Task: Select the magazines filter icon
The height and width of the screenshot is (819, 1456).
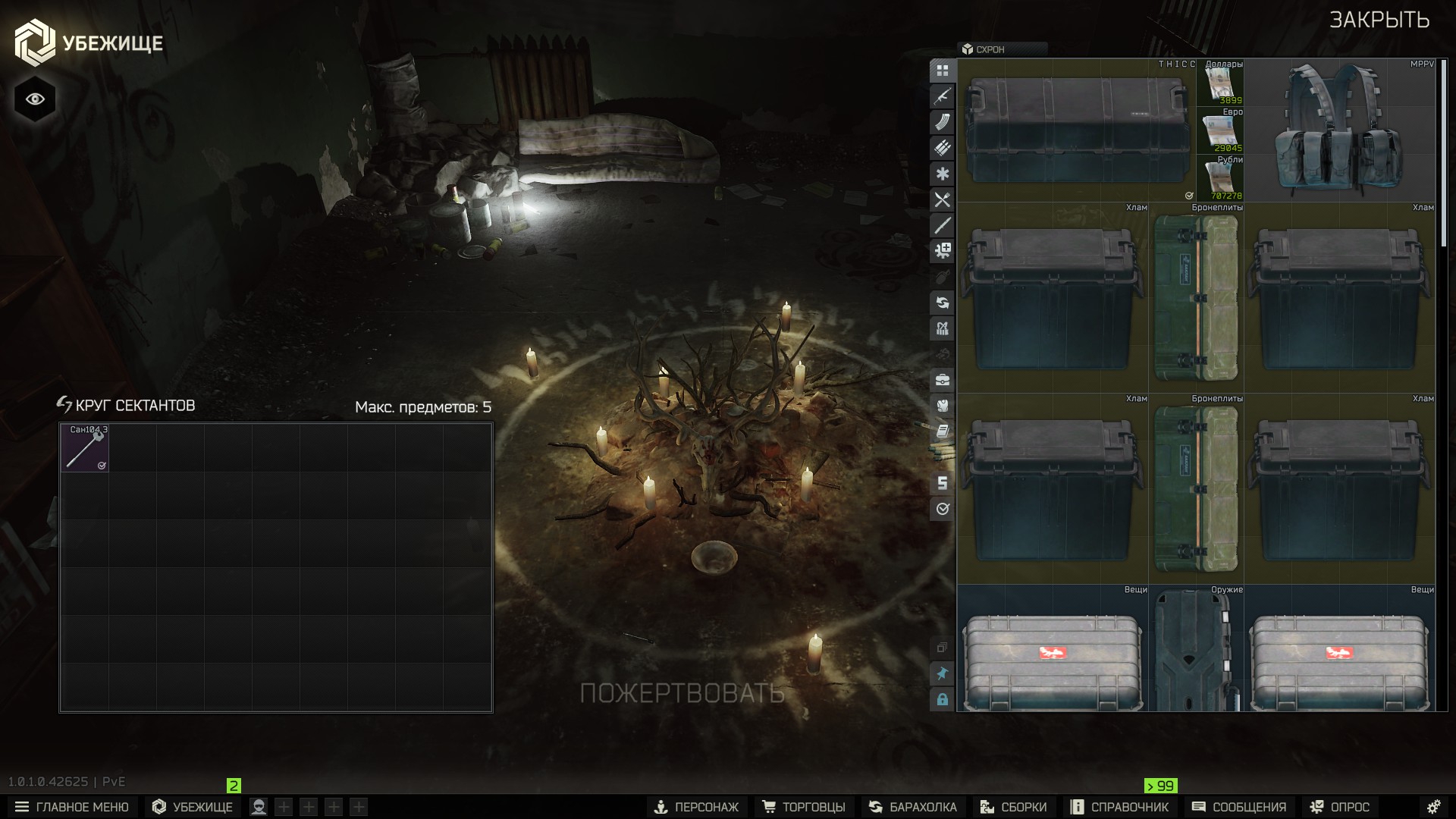Action: [942, 122]
